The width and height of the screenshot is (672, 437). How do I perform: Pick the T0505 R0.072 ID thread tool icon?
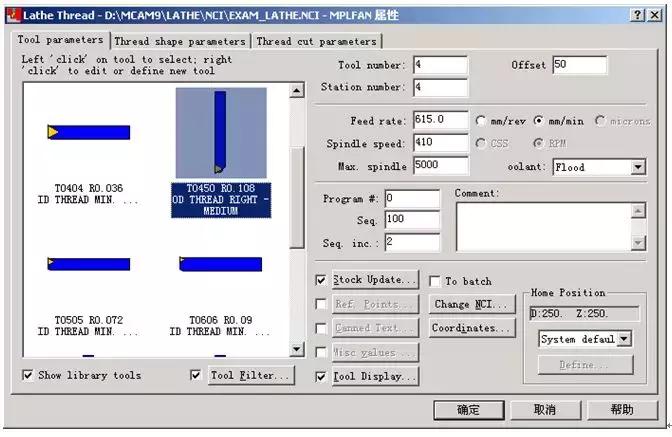(x=89, y=264)
